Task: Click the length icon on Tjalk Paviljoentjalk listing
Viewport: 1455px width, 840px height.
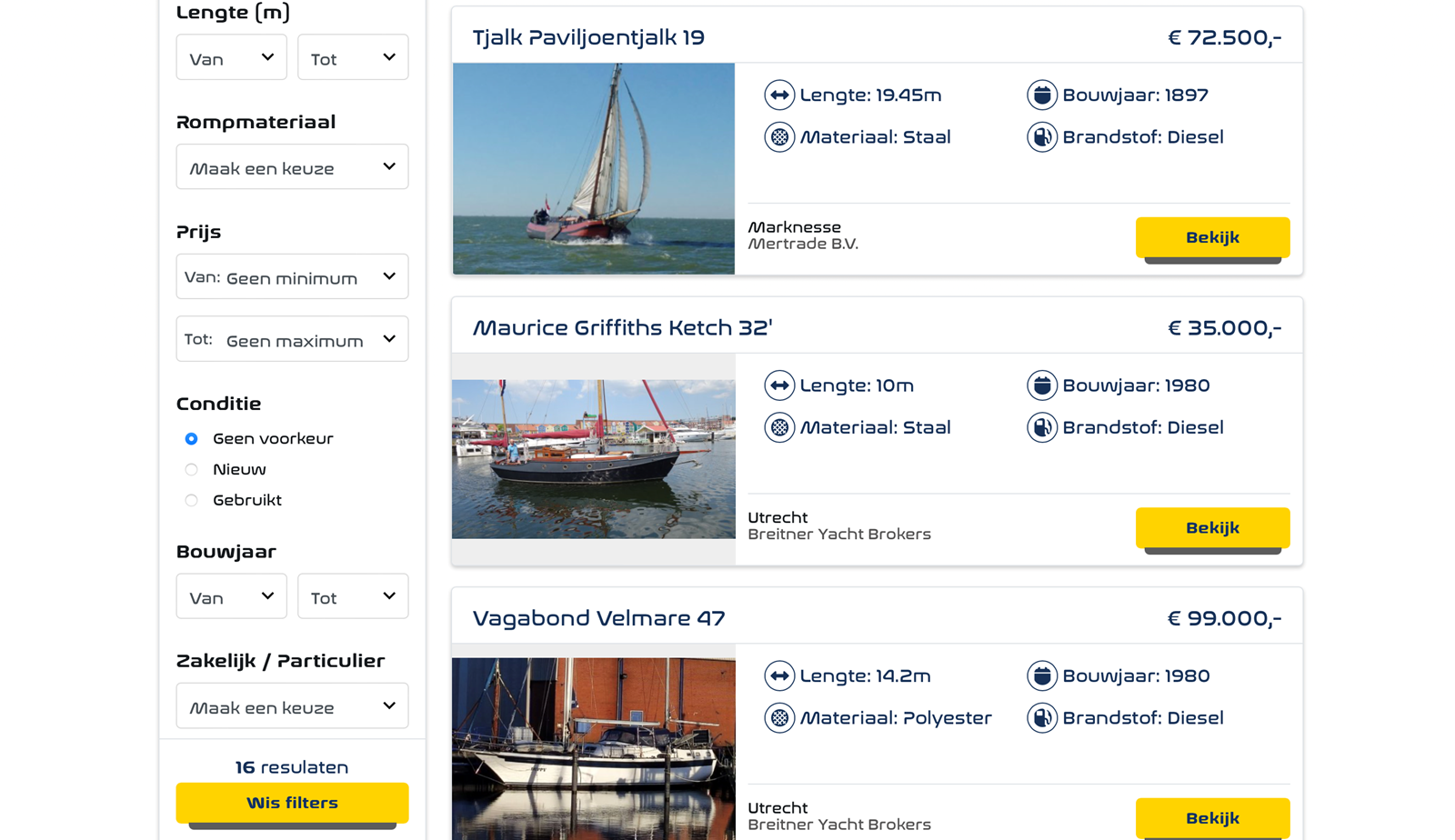Action: (x=779, y=95)
